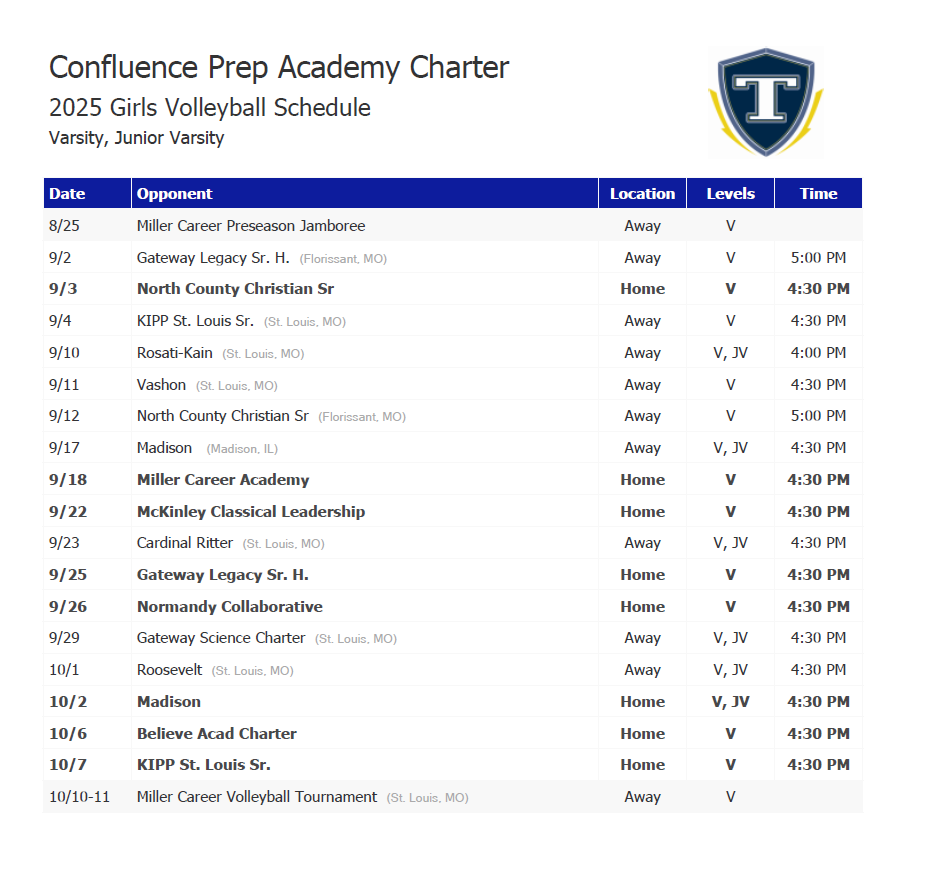
Task: Select the Opponent column header
Action: tap(175, 194)
